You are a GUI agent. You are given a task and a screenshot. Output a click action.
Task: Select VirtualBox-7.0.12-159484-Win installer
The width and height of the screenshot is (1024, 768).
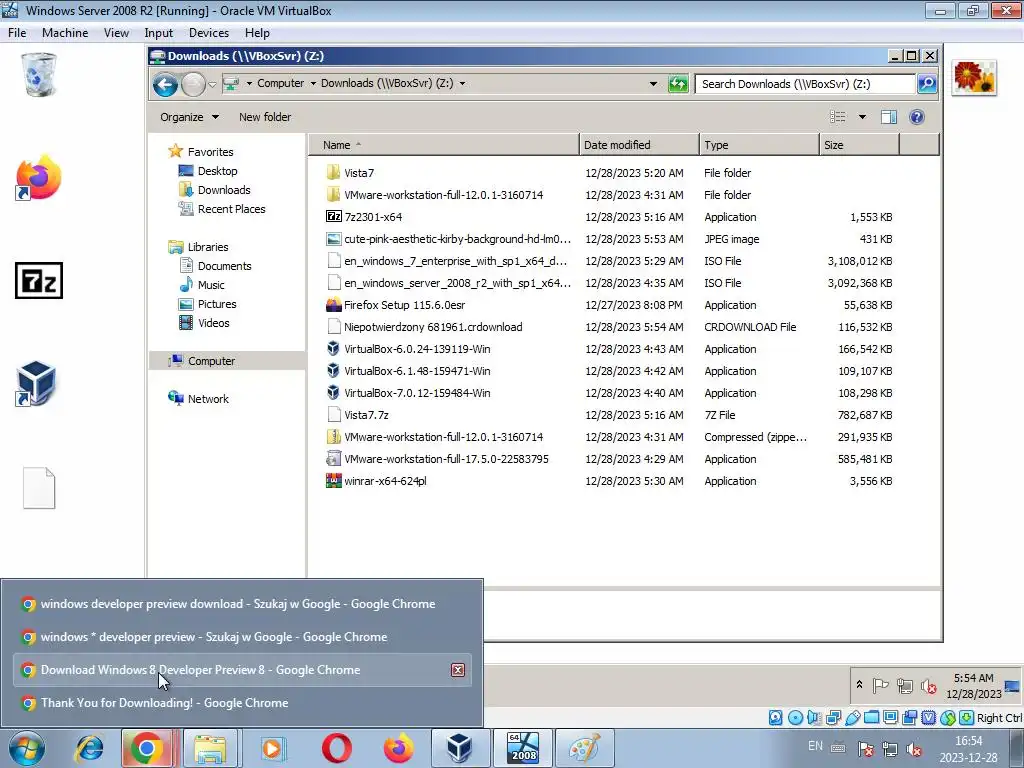(417, 393)
